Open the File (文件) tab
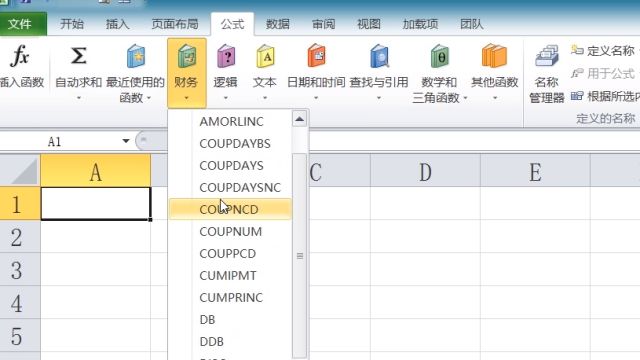Viewport: 640px width, 360px height. [x=22, y=24]
